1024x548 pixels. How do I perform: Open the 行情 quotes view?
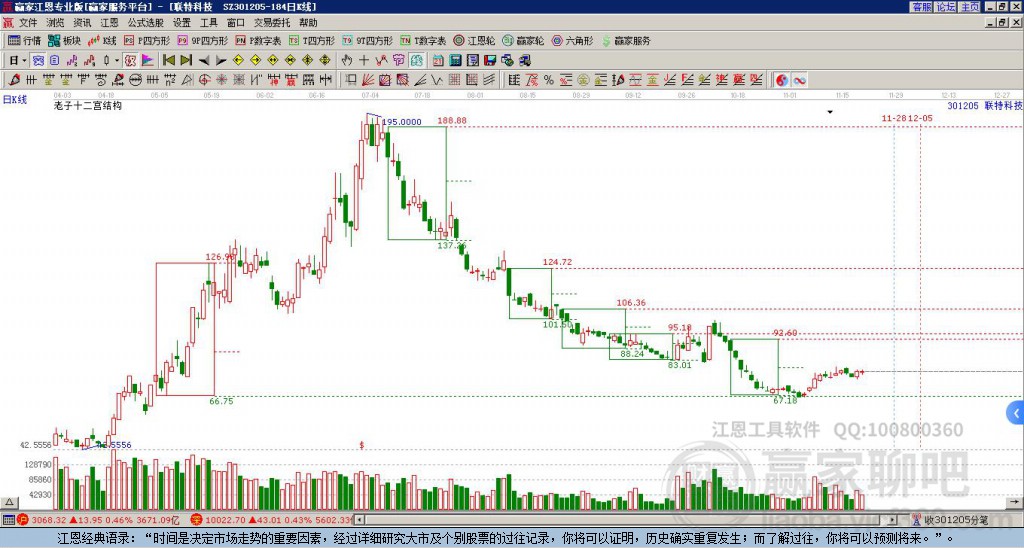pyautogui.click(x=25, y=40)
